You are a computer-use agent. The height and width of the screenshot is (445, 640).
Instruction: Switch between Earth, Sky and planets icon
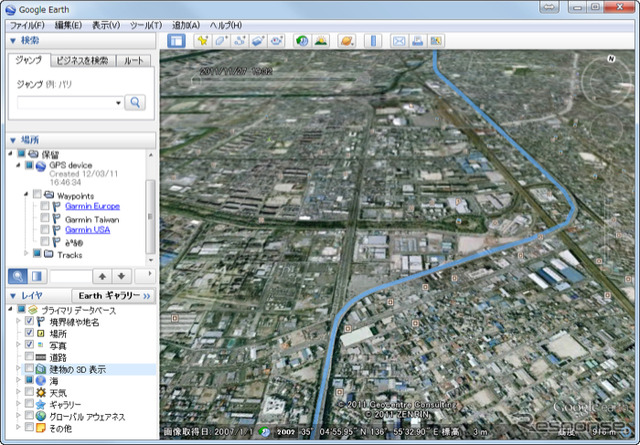(x=347, y=41)
